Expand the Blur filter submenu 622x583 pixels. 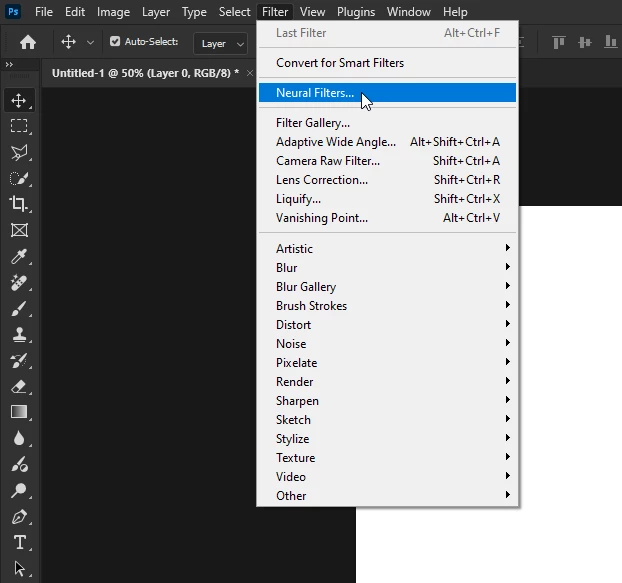click(x=387, y=268)
